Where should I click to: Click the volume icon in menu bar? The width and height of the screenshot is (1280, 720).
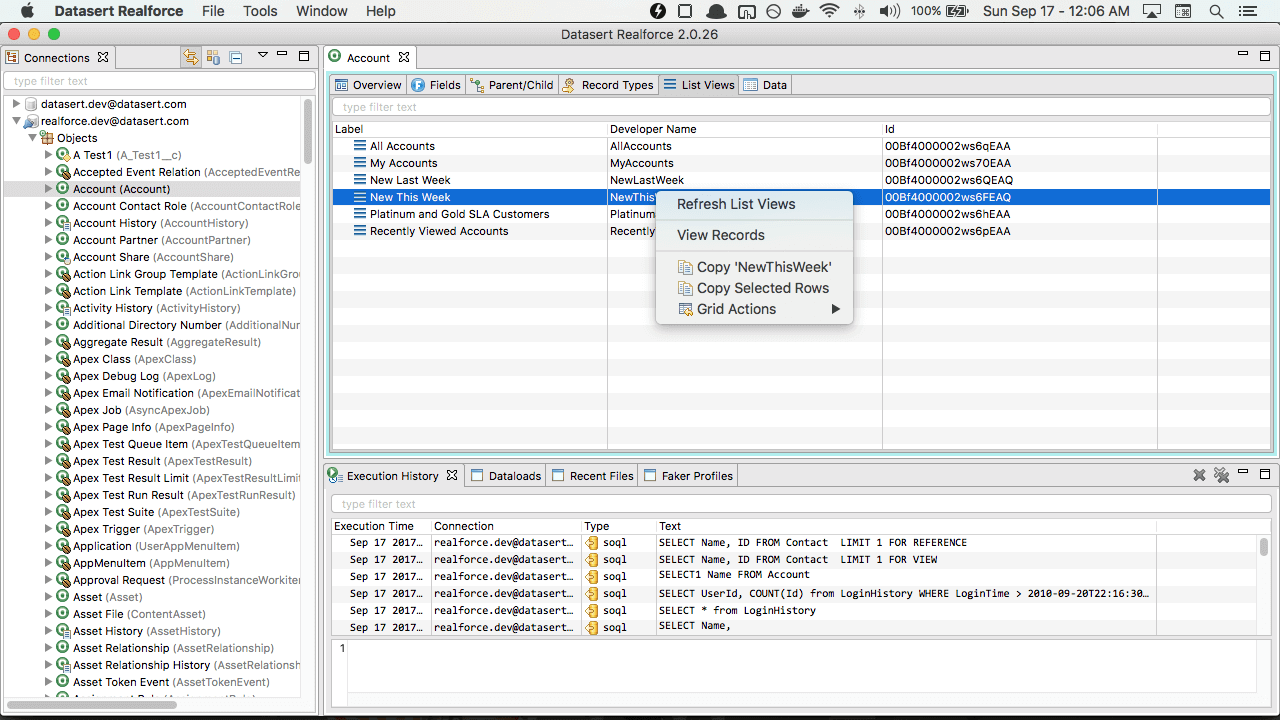889,11
